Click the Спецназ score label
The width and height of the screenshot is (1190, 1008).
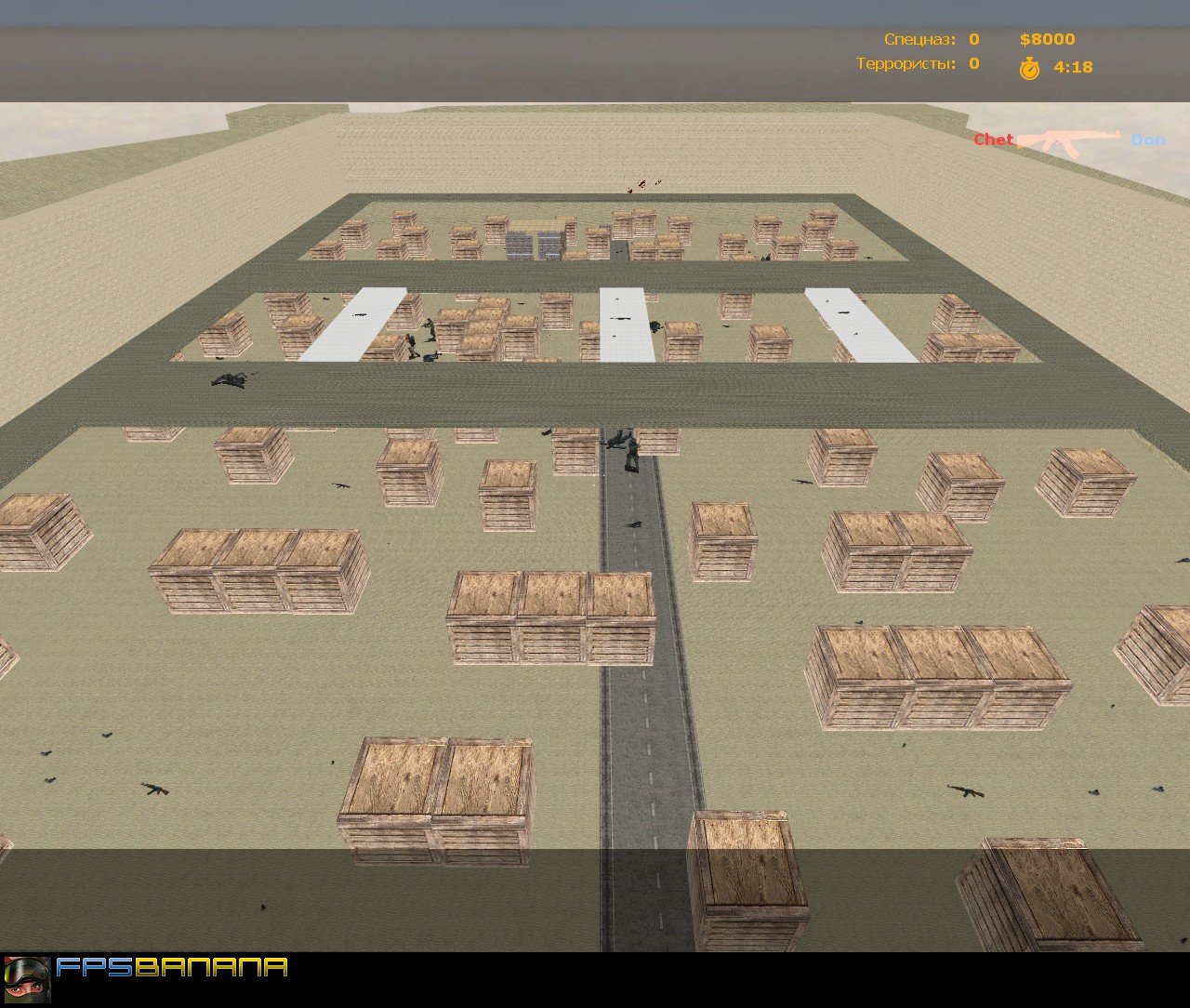(x=919, y=39)
